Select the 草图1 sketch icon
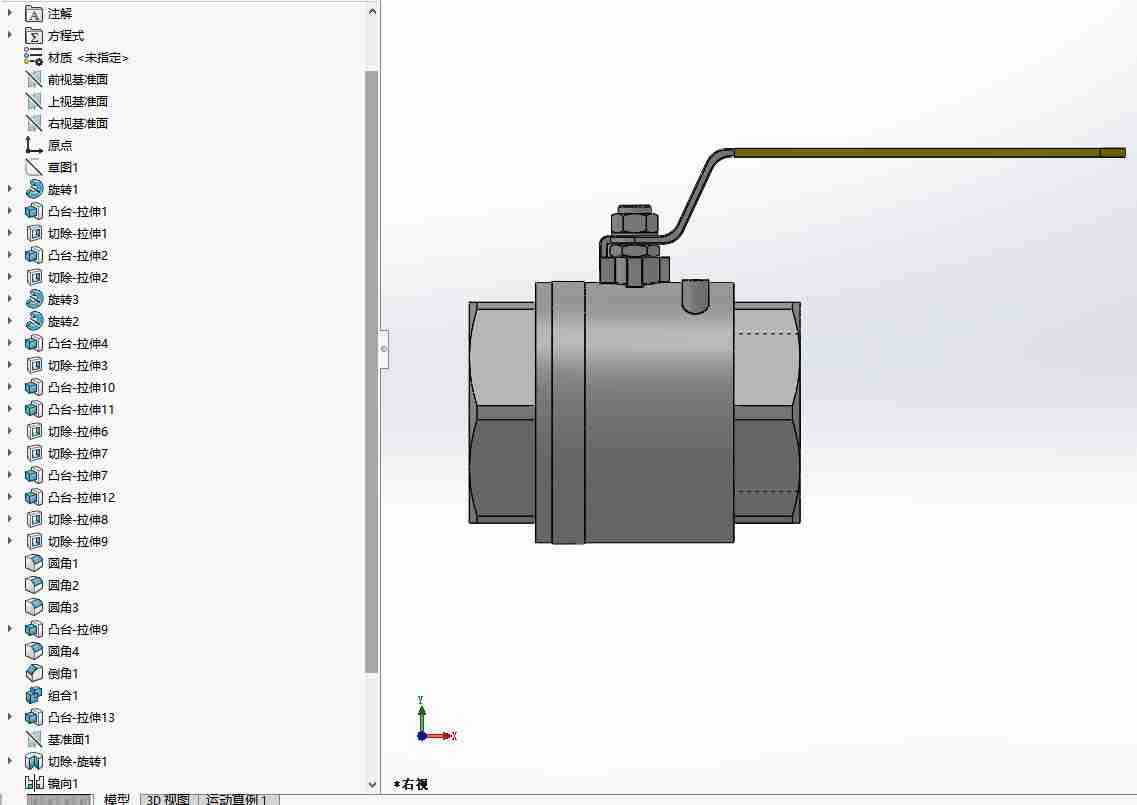This screenshot has width=1137, height=805. (x=33, y=168)
